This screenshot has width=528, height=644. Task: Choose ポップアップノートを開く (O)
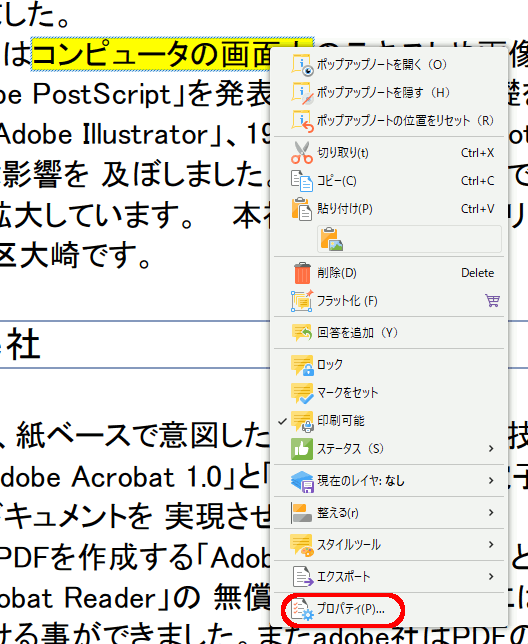click(x=388, y=65)
